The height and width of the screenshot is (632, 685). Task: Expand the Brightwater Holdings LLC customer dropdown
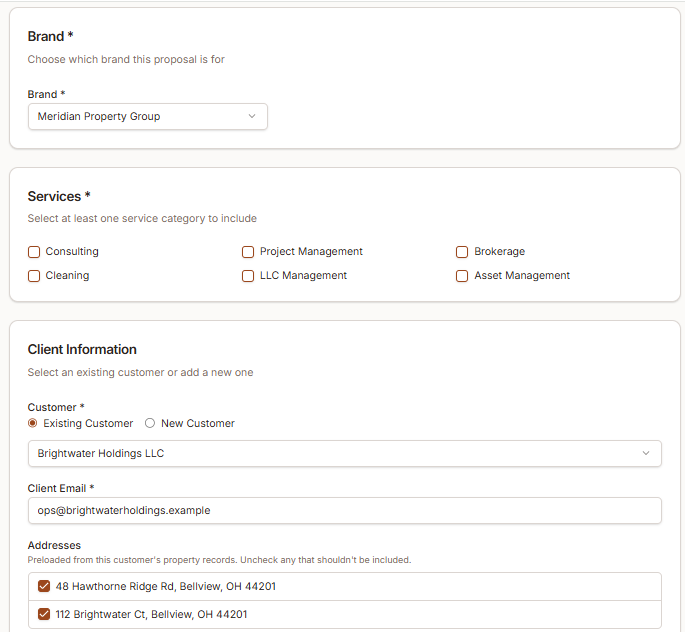pyautogui.click(x=345, y=453)
